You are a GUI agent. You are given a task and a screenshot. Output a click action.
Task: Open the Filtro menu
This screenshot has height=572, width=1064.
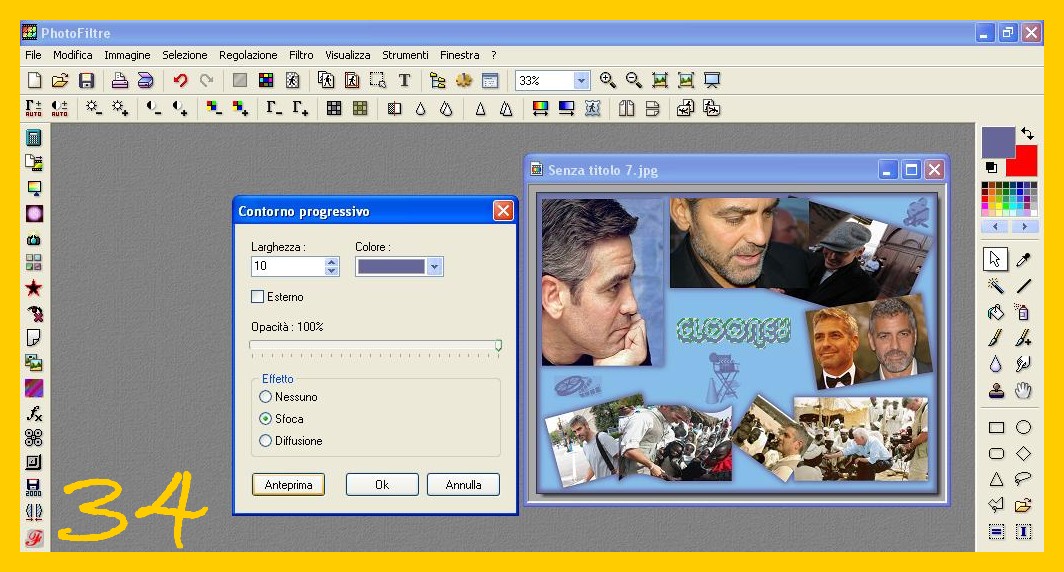tap(301, 55)
